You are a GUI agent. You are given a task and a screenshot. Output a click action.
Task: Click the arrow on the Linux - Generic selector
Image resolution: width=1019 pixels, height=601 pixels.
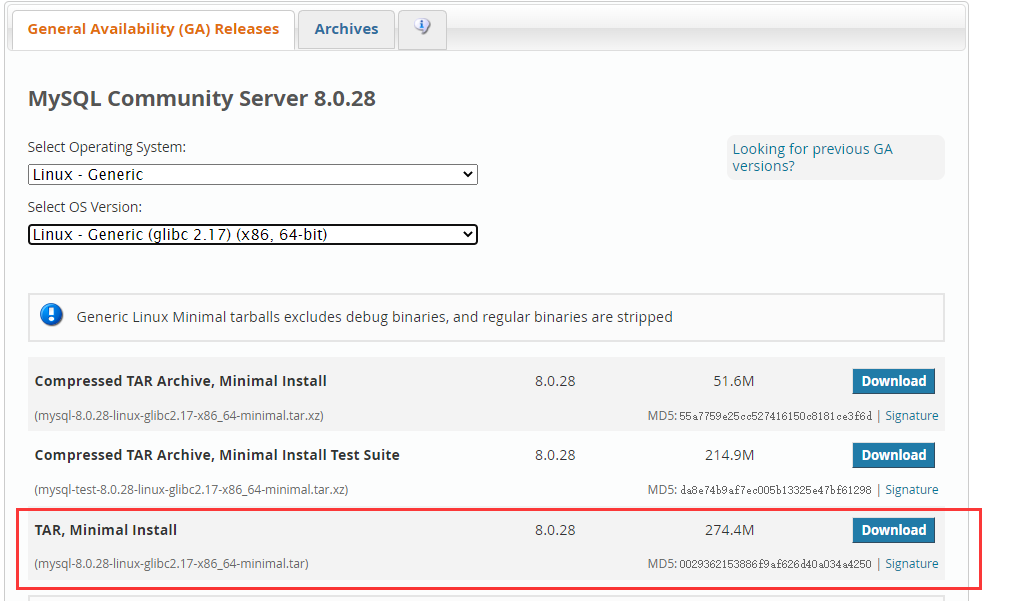point(468,174)
